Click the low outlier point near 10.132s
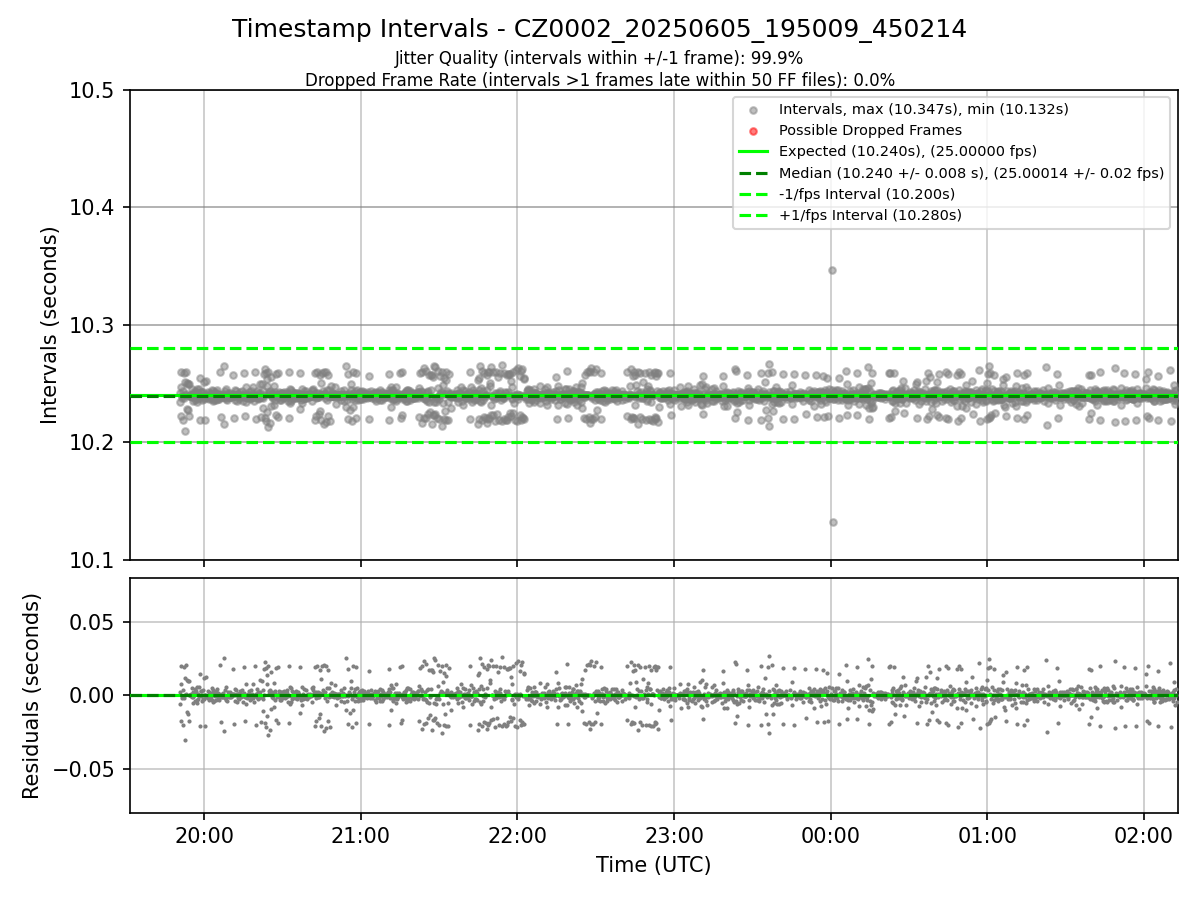 tap(833, 522)
